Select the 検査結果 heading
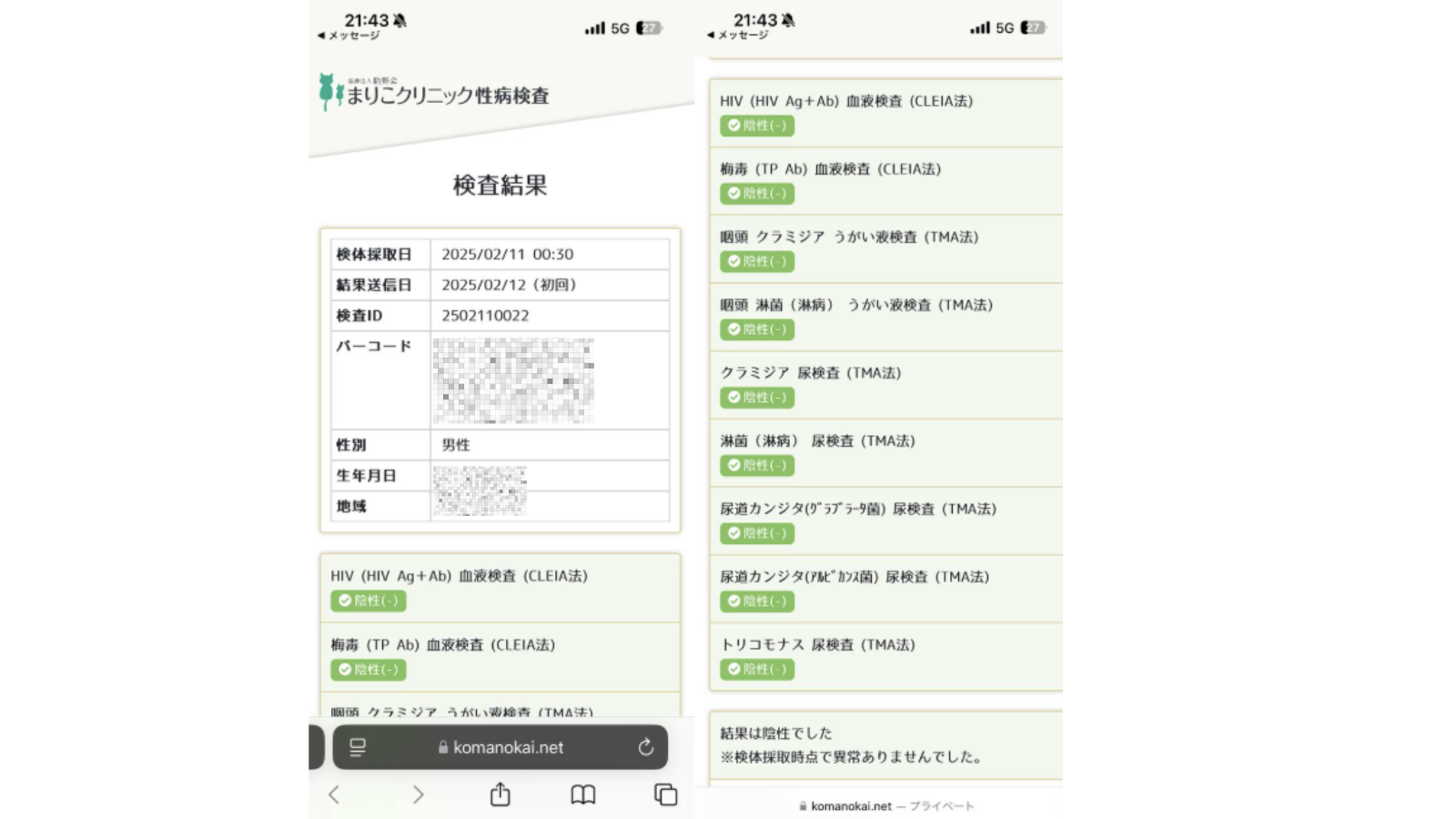 click(x=500, y=186)
